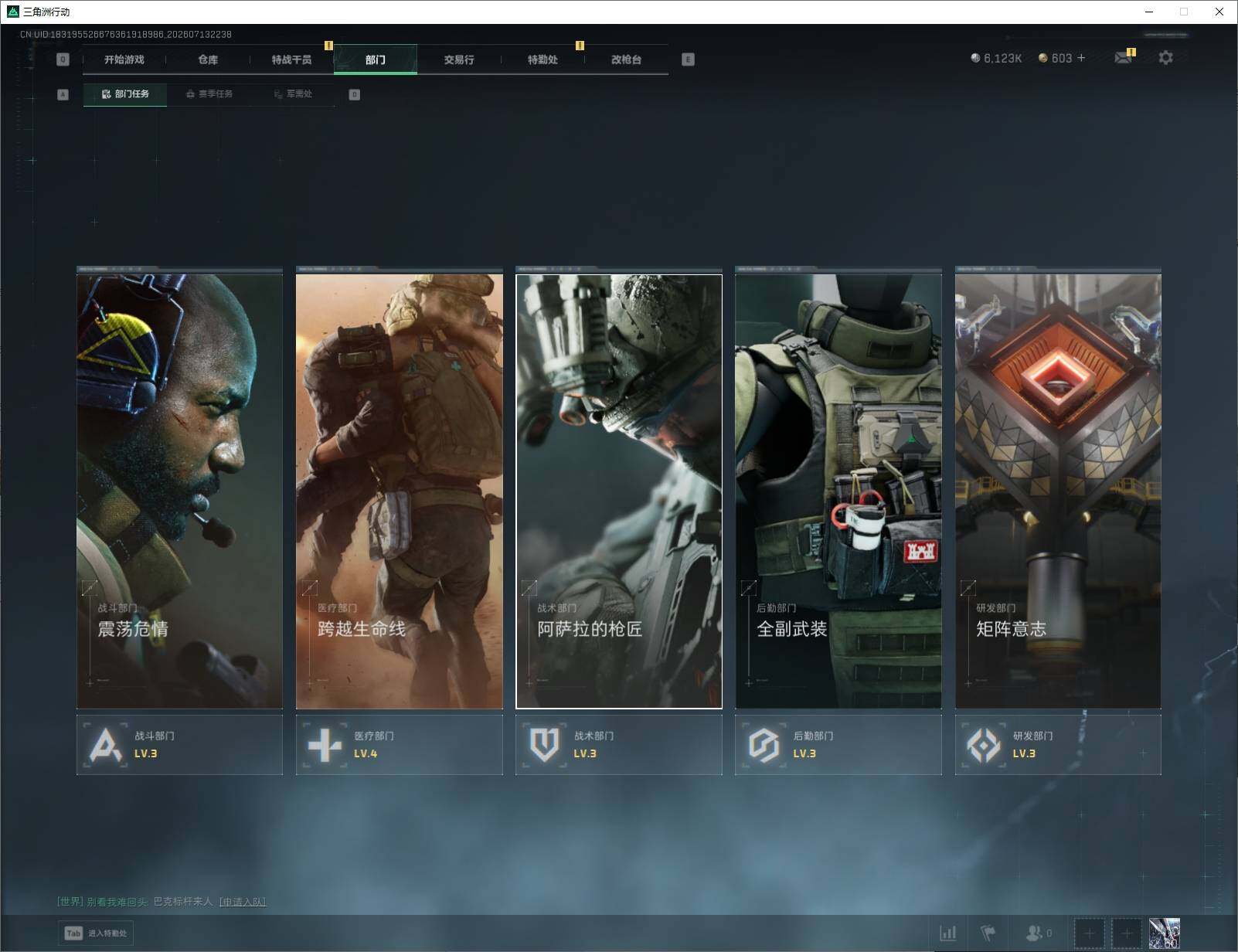
Task: Click the research department diamond emblem
Action: coord(983,746)
